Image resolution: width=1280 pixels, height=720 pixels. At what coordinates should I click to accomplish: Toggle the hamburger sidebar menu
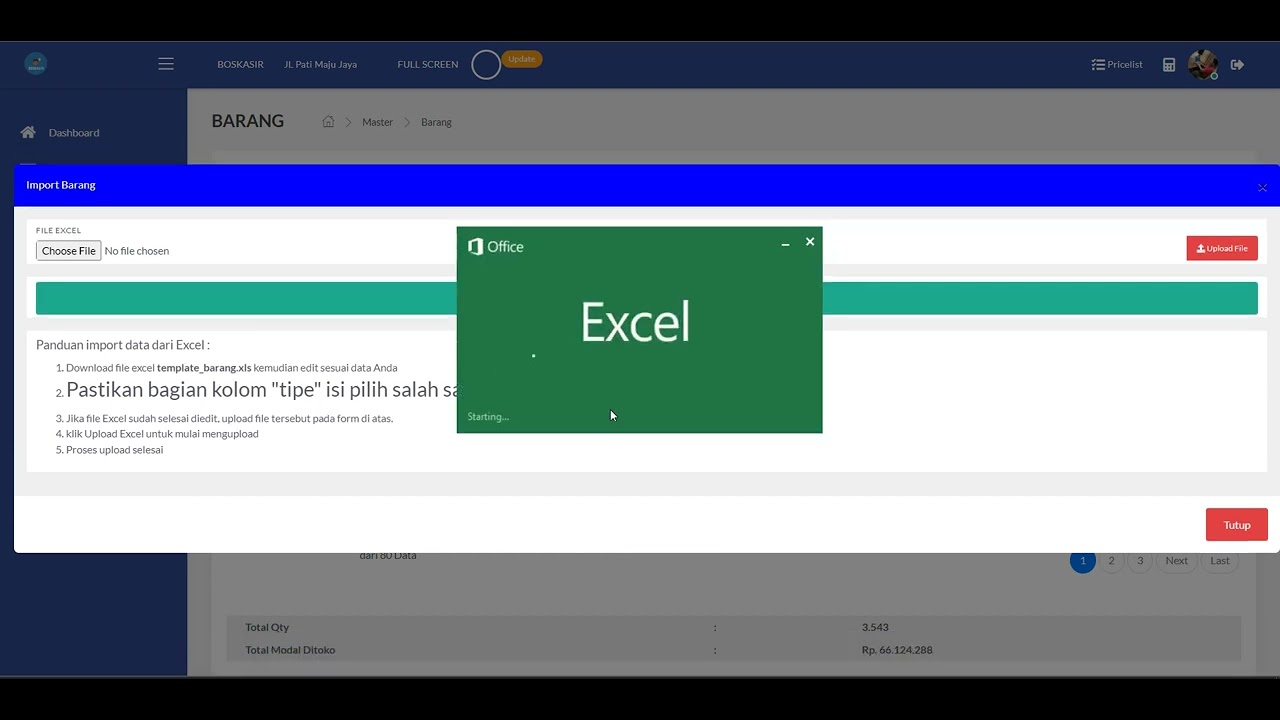(166, 64)
